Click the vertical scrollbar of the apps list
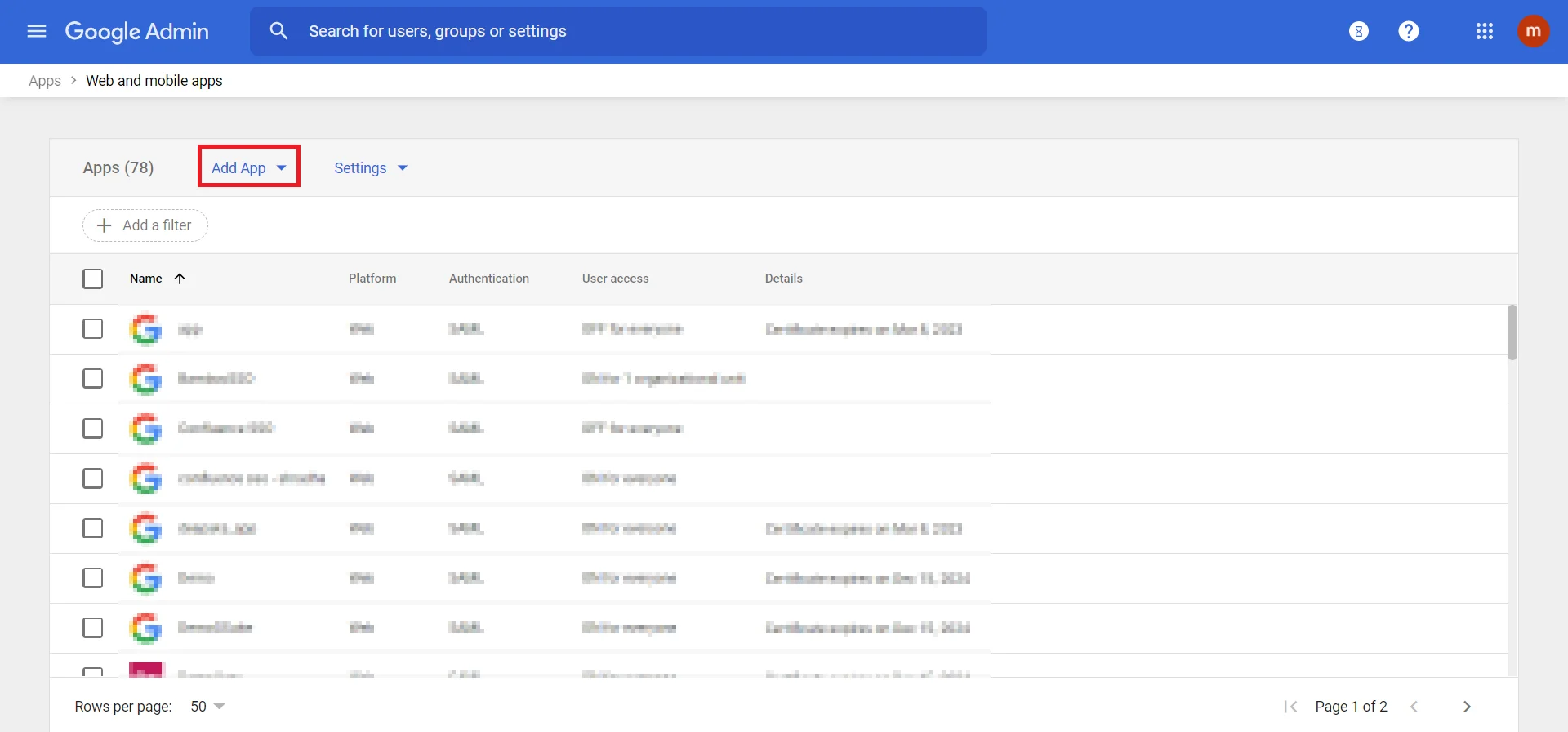 1512,333
